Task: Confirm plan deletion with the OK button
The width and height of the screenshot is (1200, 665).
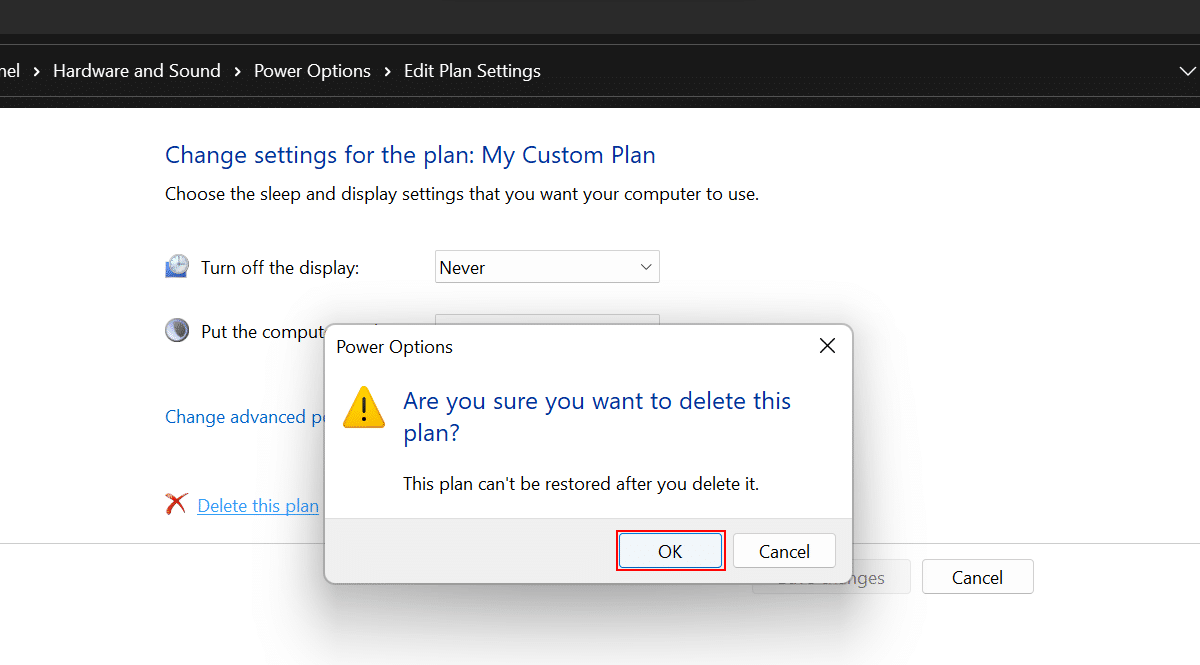Action: 670,551
